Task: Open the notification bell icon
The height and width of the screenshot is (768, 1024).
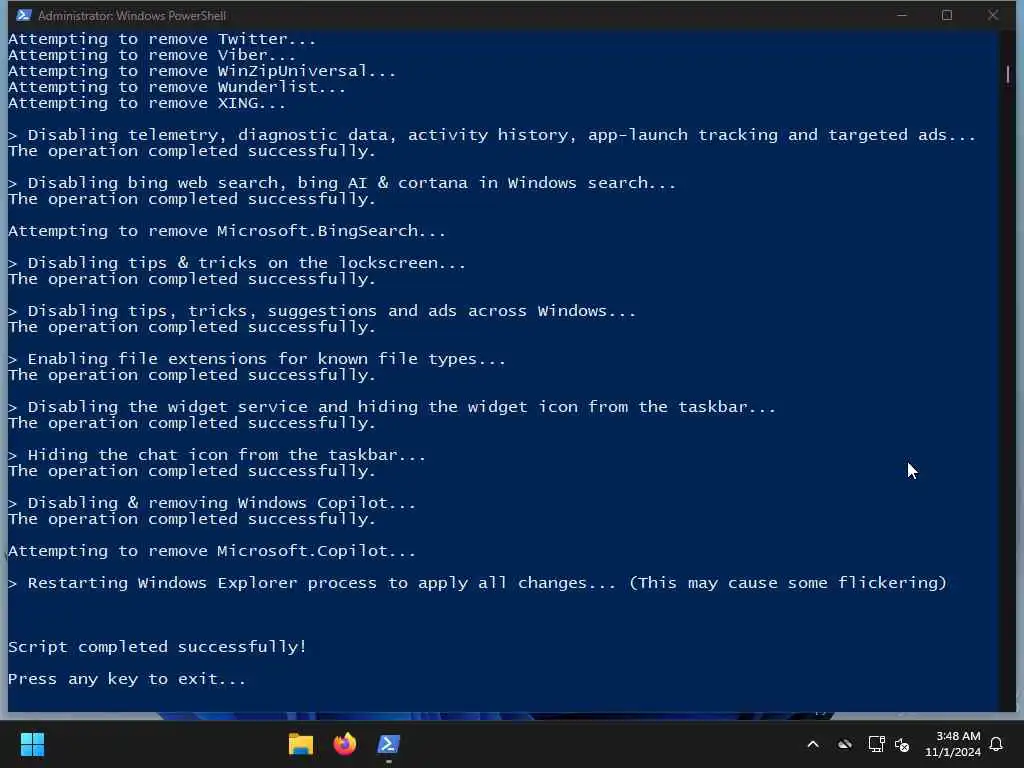Action: click(997, 744)
